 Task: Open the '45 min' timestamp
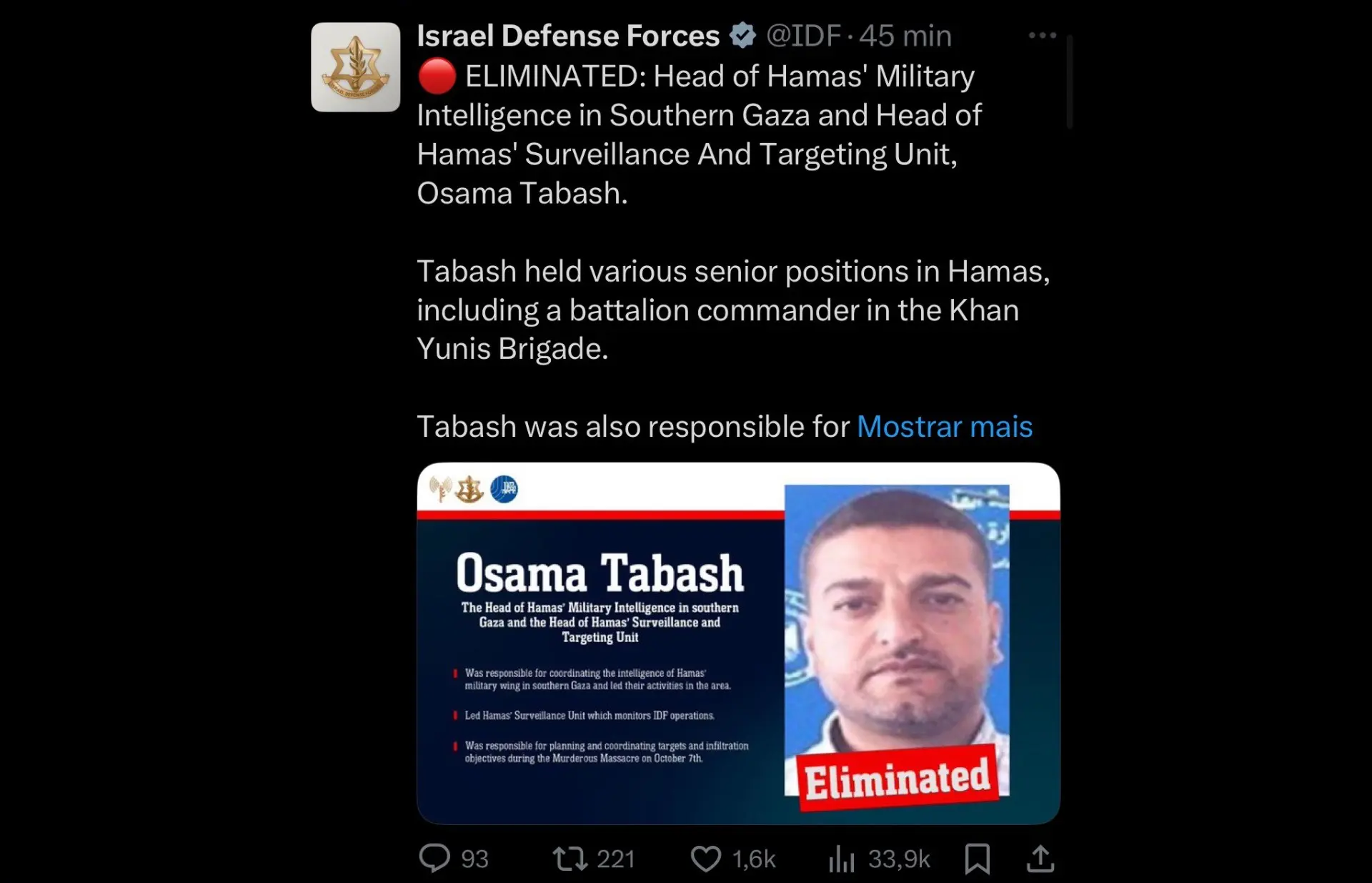click(x=905, y=36)
